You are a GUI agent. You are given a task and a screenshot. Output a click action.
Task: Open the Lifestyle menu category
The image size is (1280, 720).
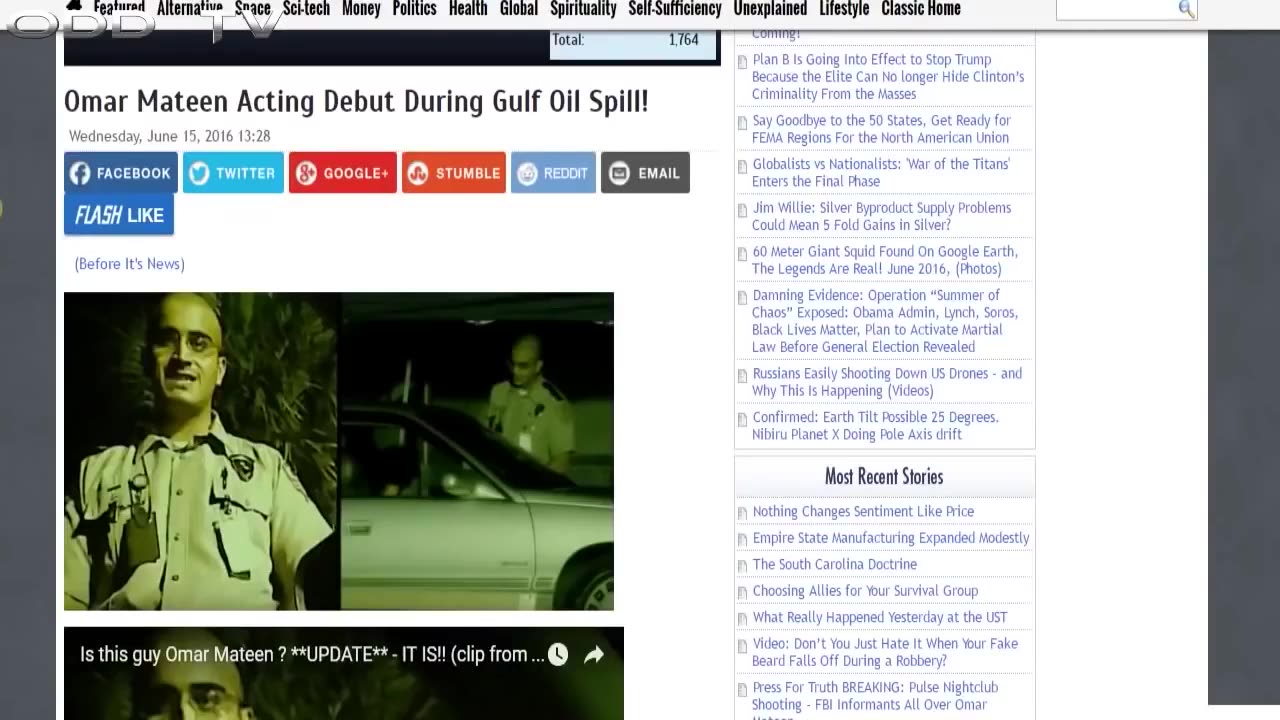[844, 9]
